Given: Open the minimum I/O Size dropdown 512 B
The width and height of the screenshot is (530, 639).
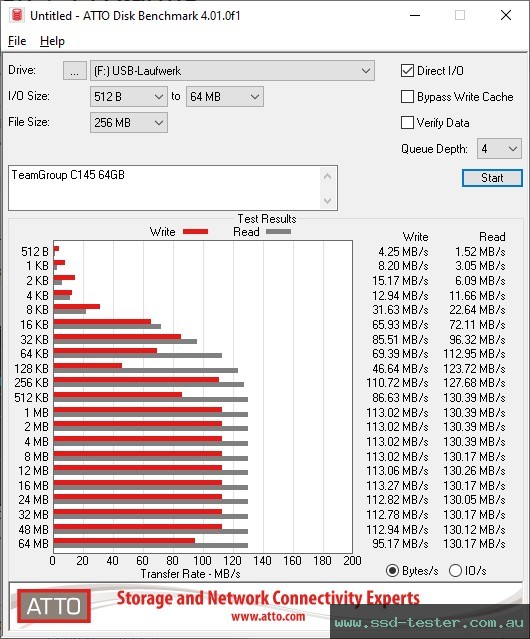Looking at the screenshot, I should pyautogui.click(x=128, y=97).
